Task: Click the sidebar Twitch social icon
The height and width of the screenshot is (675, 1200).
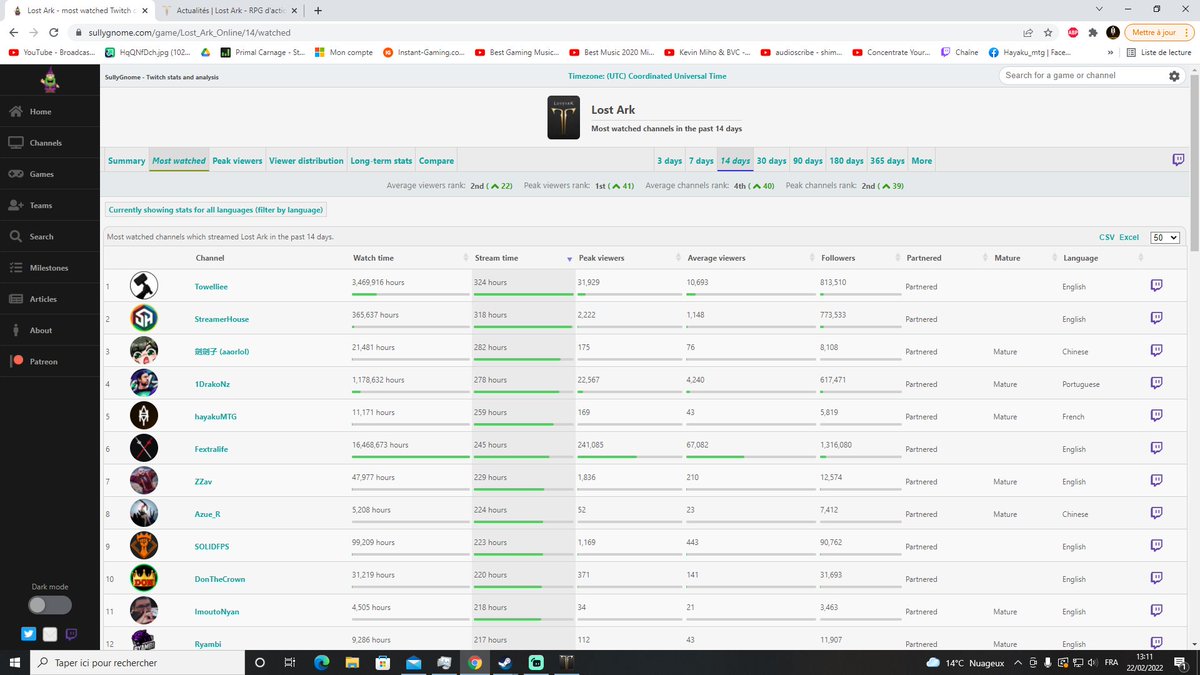Action: coord(72,634)
